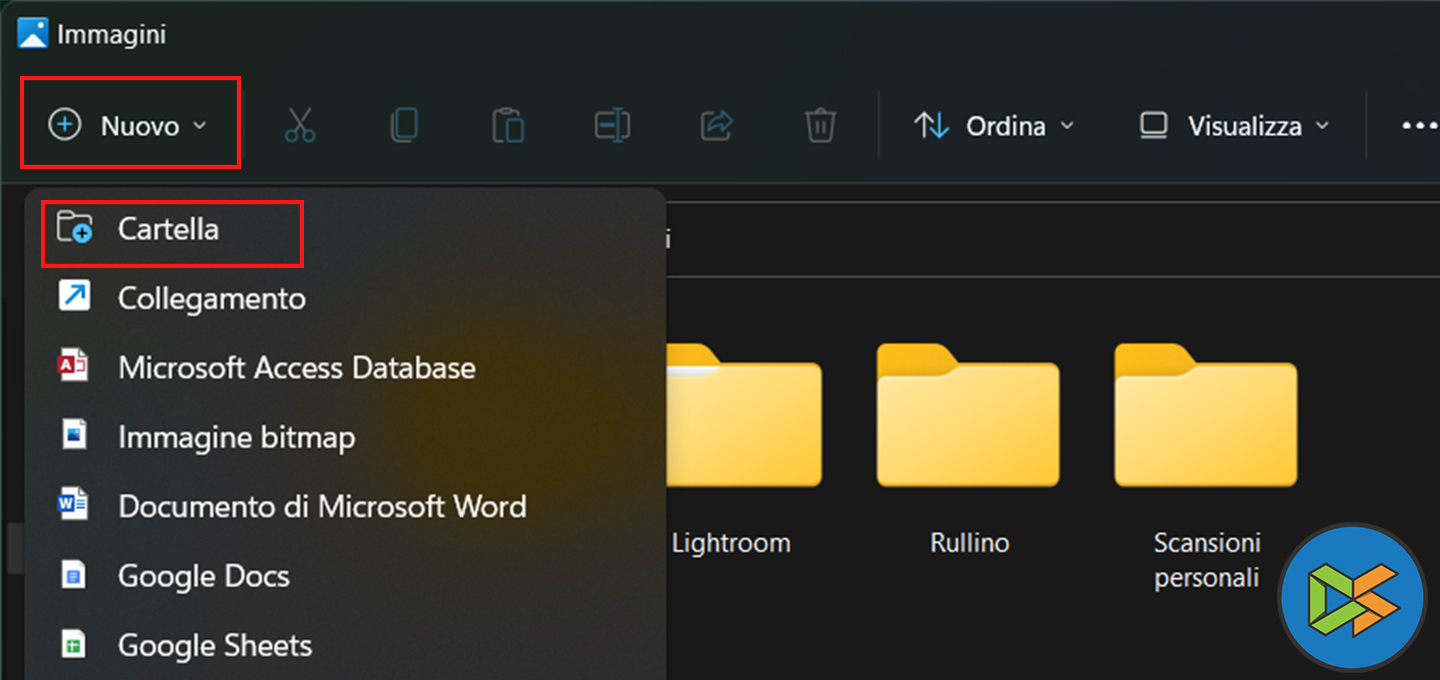1440x680 pixels.
Task: Select Google Sheets menu entry
Action: pyautogui.click(x=214, y=645)
